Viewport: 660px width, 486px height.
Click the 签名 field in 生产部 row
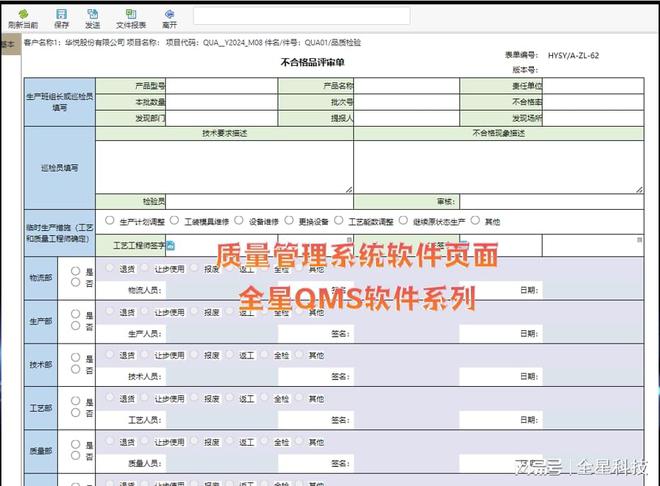tap(406, 334)
